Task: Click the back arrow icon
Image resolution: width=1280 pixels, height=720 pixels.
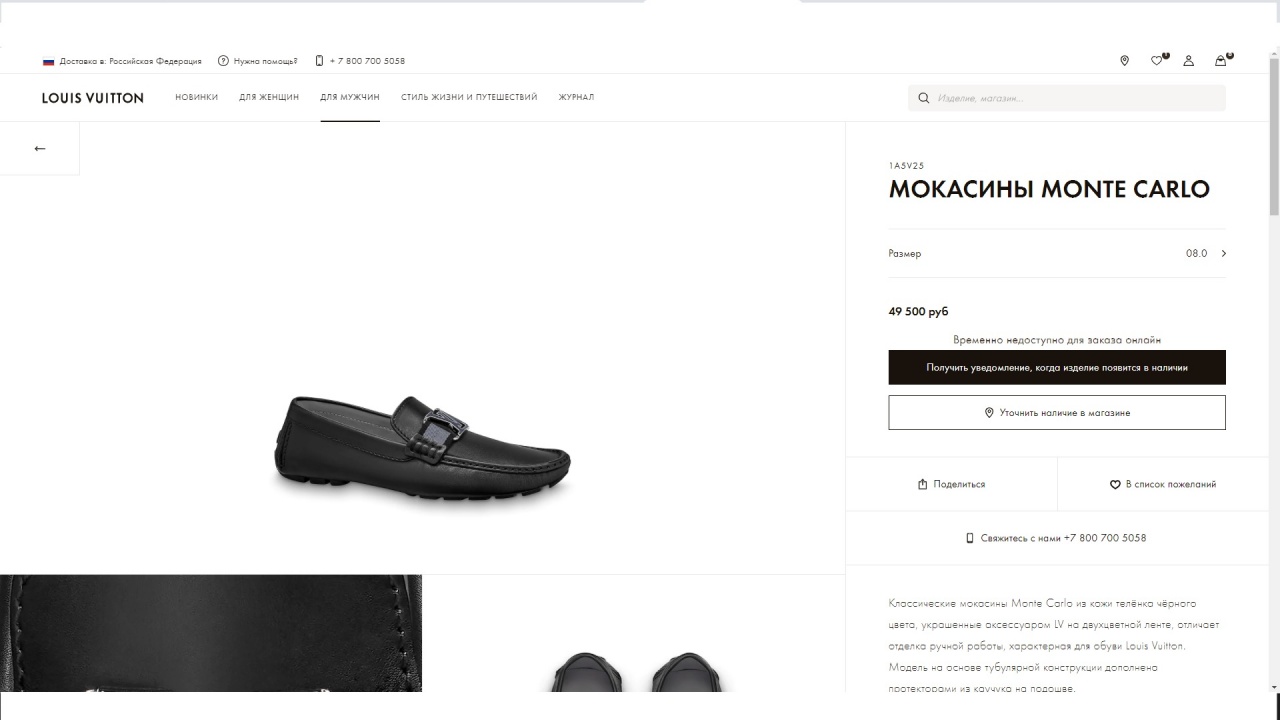Action: click(x=40, y=148)
